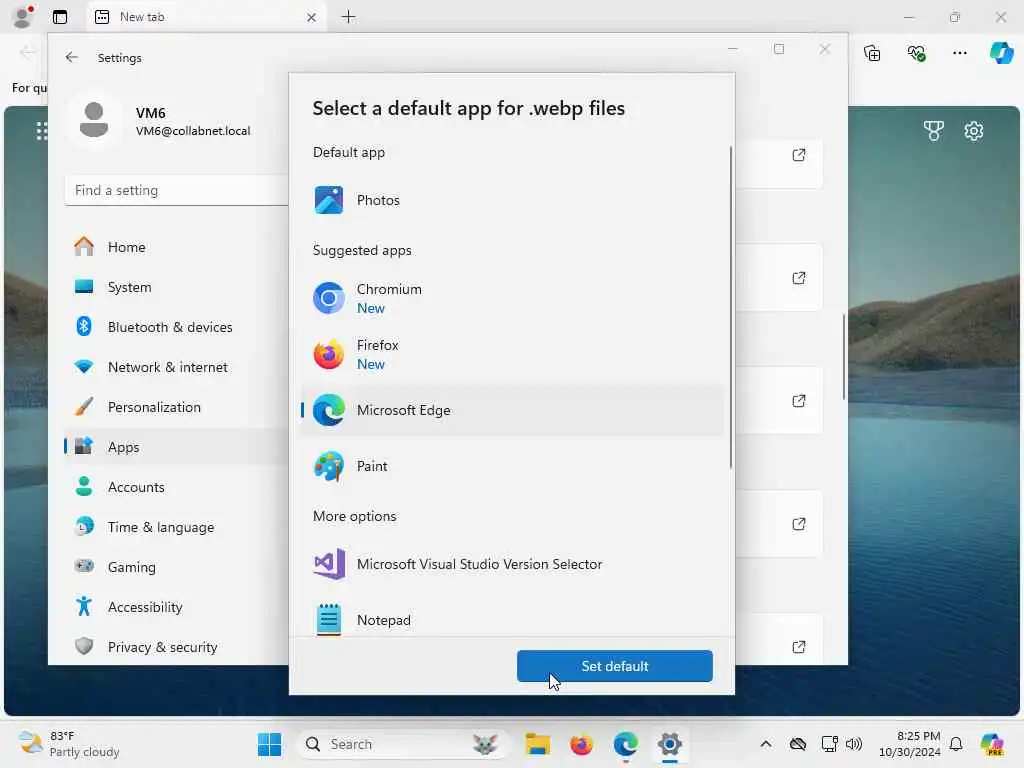Click the Settings page vertical scrollbar
Image resolution: width=1024 pixels, height=768 pixels.
pyautogui.click(x=844, y=357)
